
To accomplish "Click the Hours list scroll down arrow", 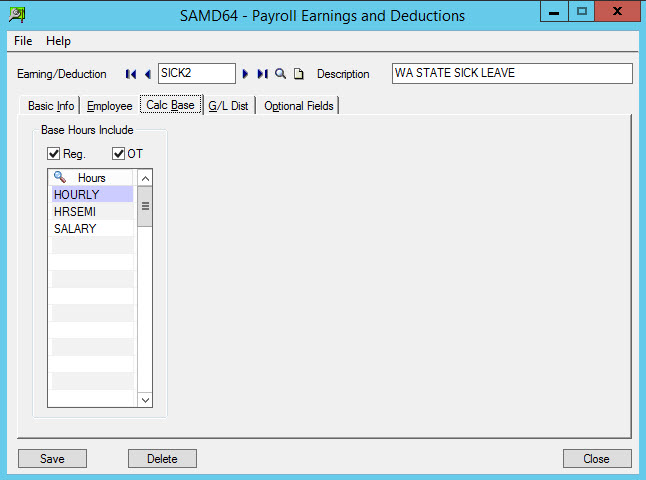I will point(145,400).
